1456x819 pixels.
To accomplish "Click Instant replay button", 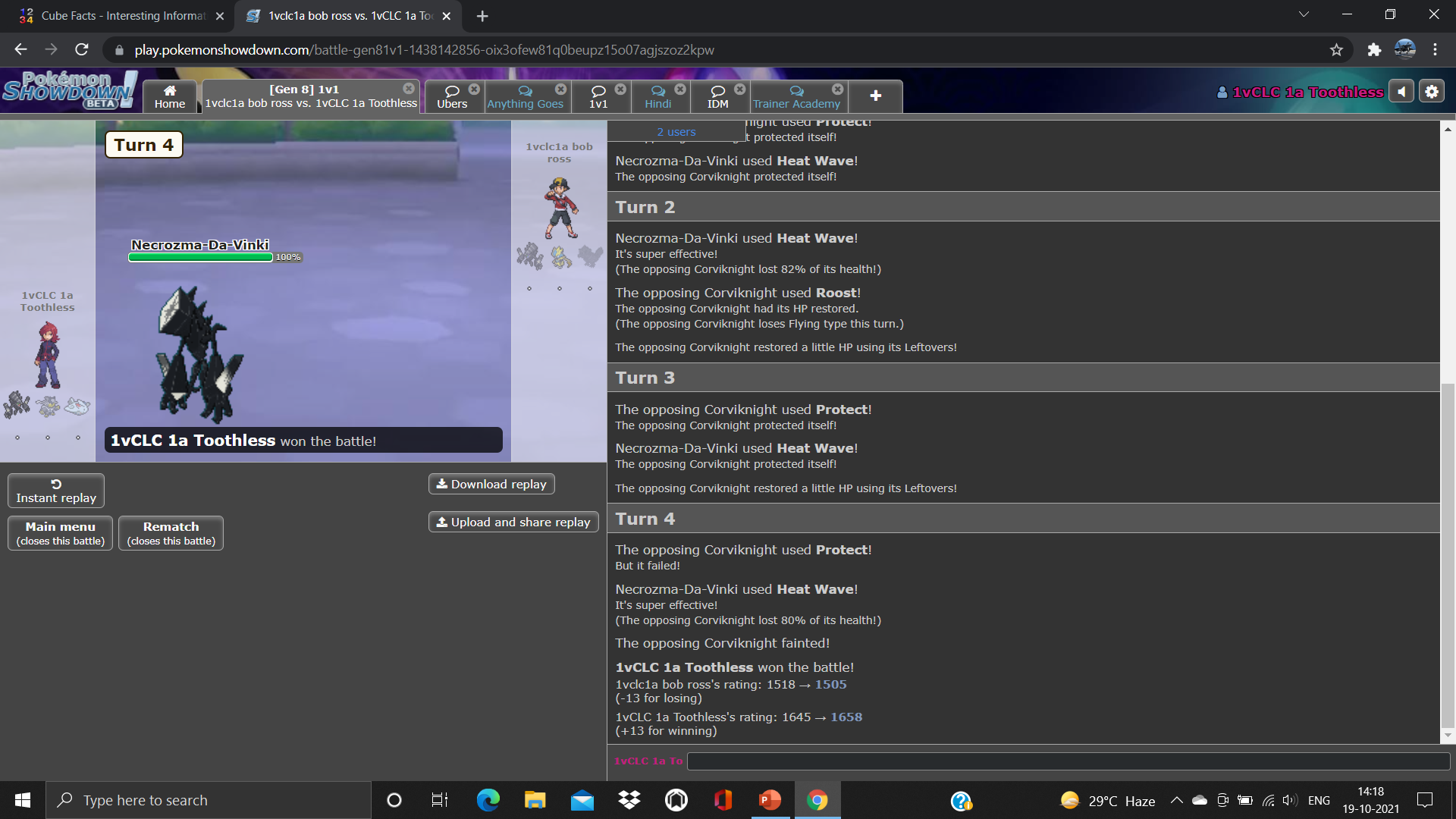I will (x=56, y=491).
